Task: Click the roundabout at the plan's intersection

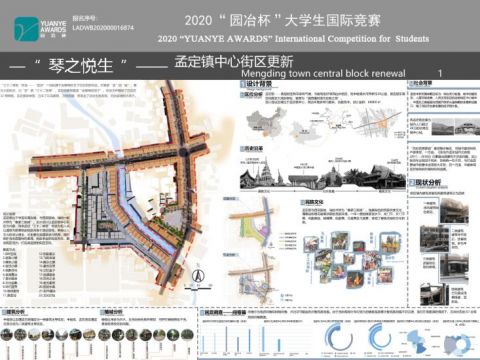Action: [x=183, y=153]
